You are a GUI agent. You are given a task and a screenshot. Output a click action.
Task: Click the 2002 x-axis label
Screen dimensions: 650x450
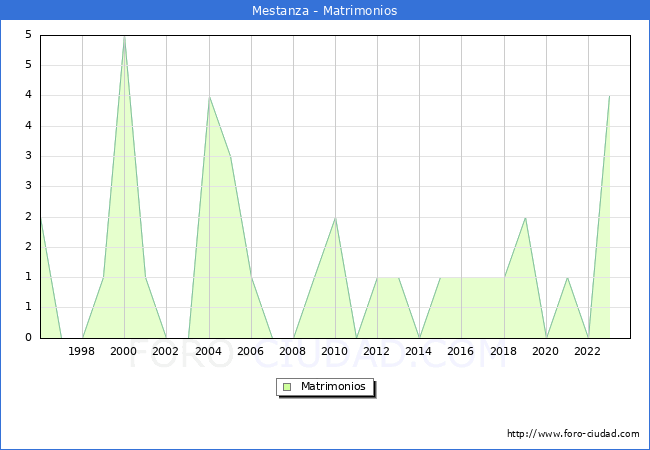pos(165,351)
